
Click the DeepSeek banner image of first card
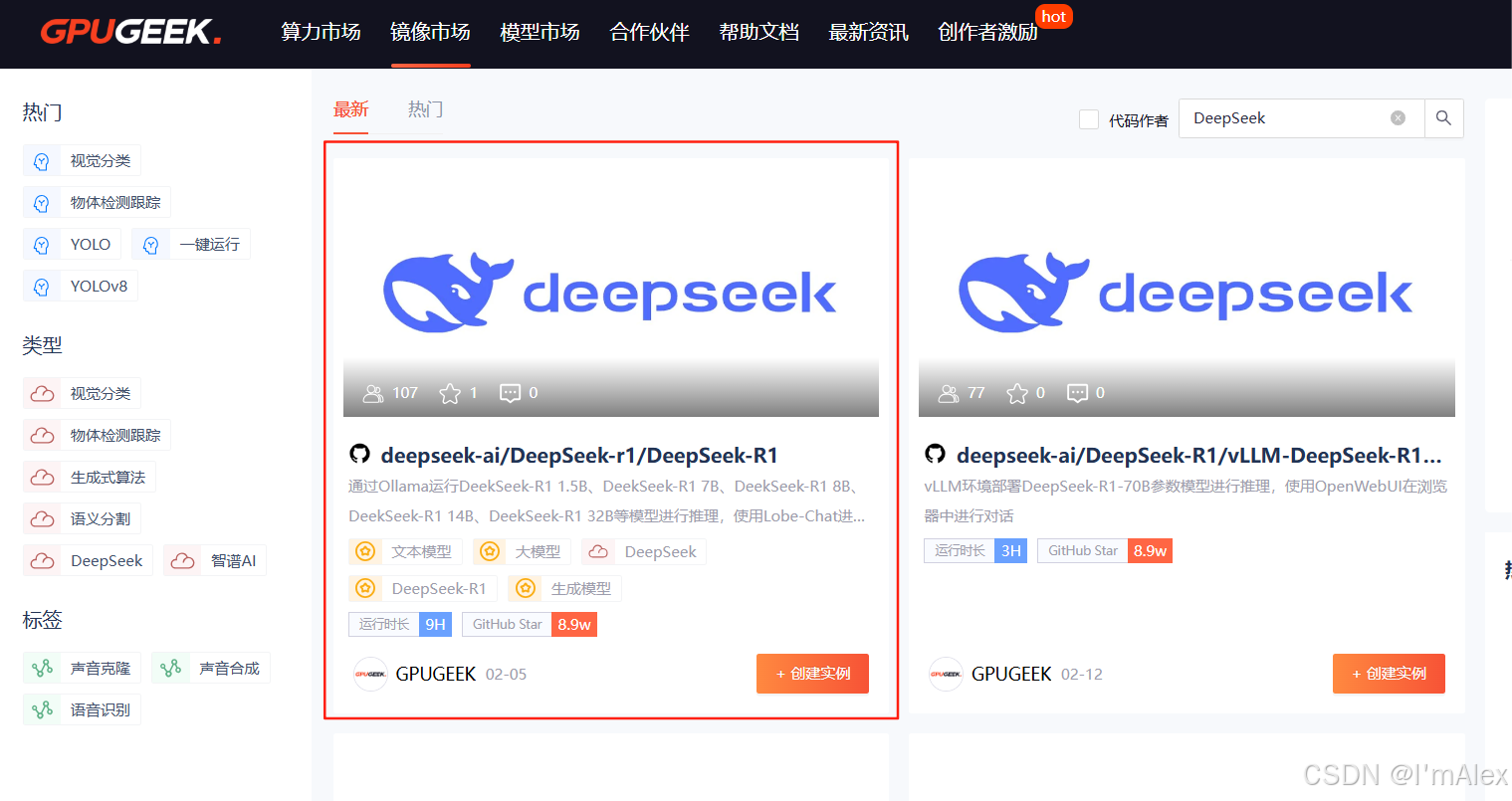coord(610,292)
